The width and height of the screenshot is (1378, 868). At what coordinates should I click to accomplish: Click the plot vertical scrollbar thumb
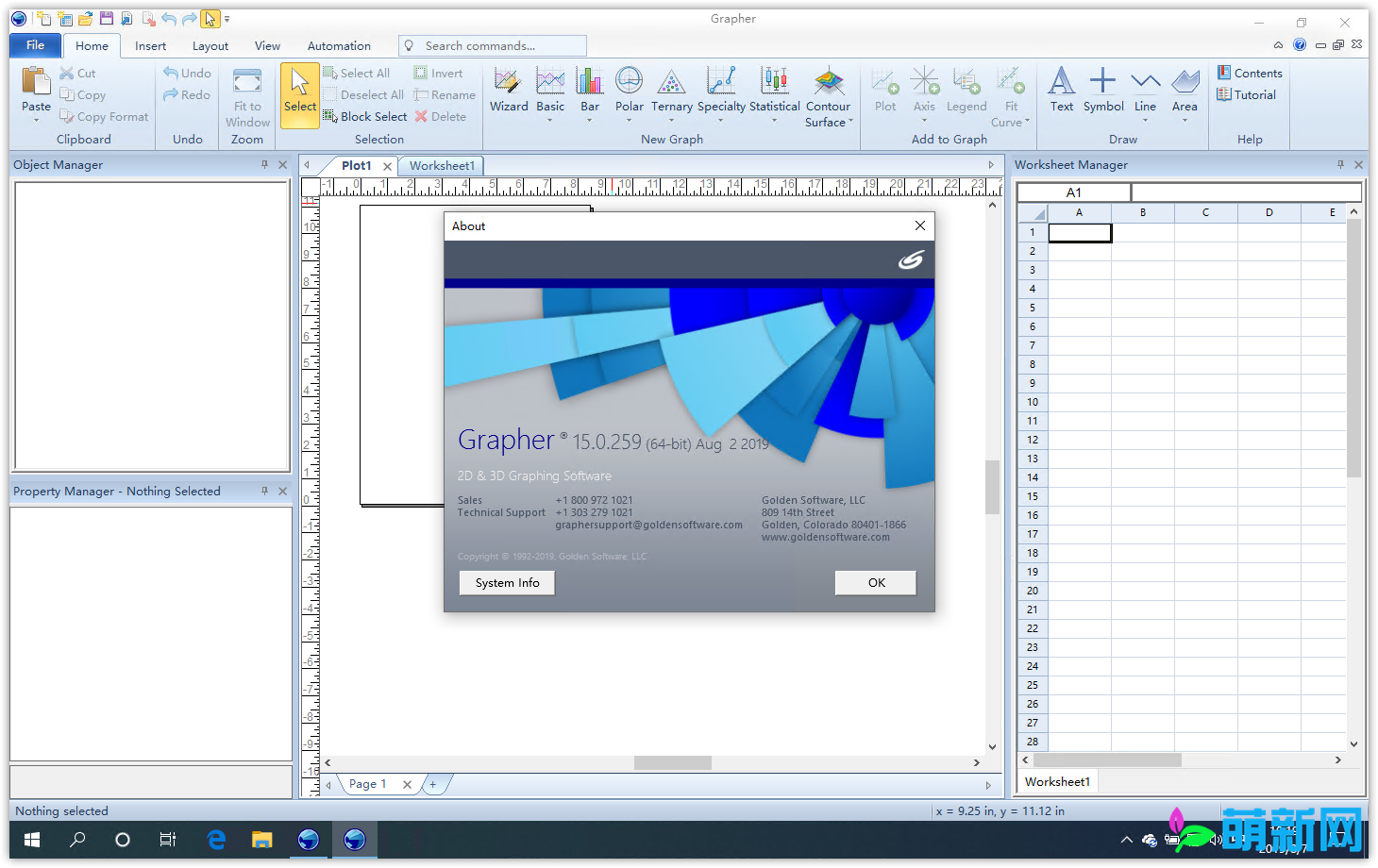pyautogui.click(x=992, y=487)
